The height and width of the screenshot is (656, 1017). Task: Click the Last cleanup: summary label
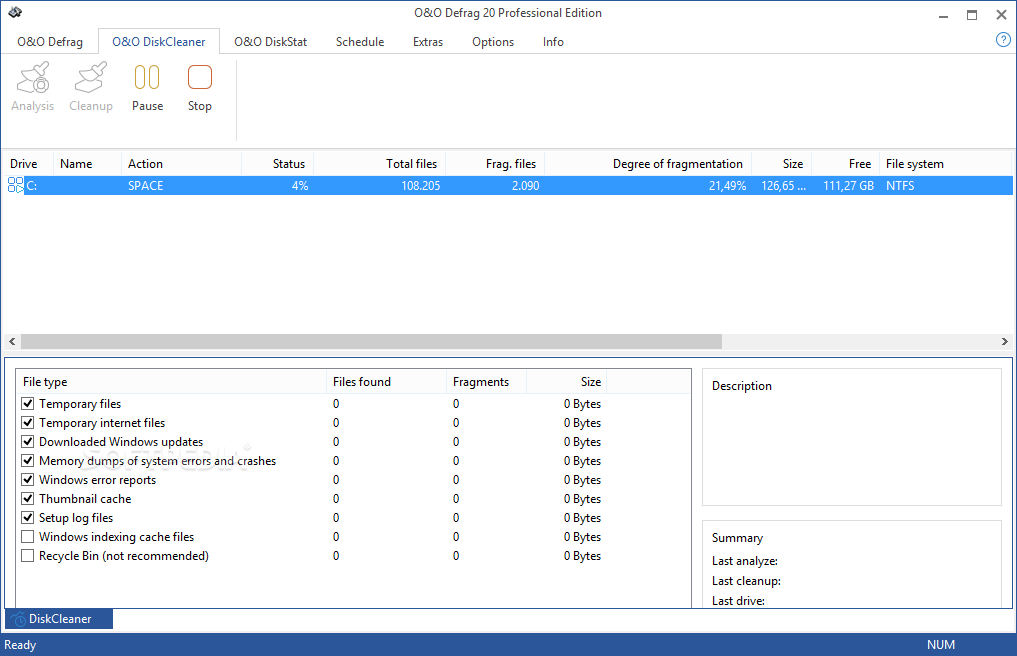(x=746, y=581)
